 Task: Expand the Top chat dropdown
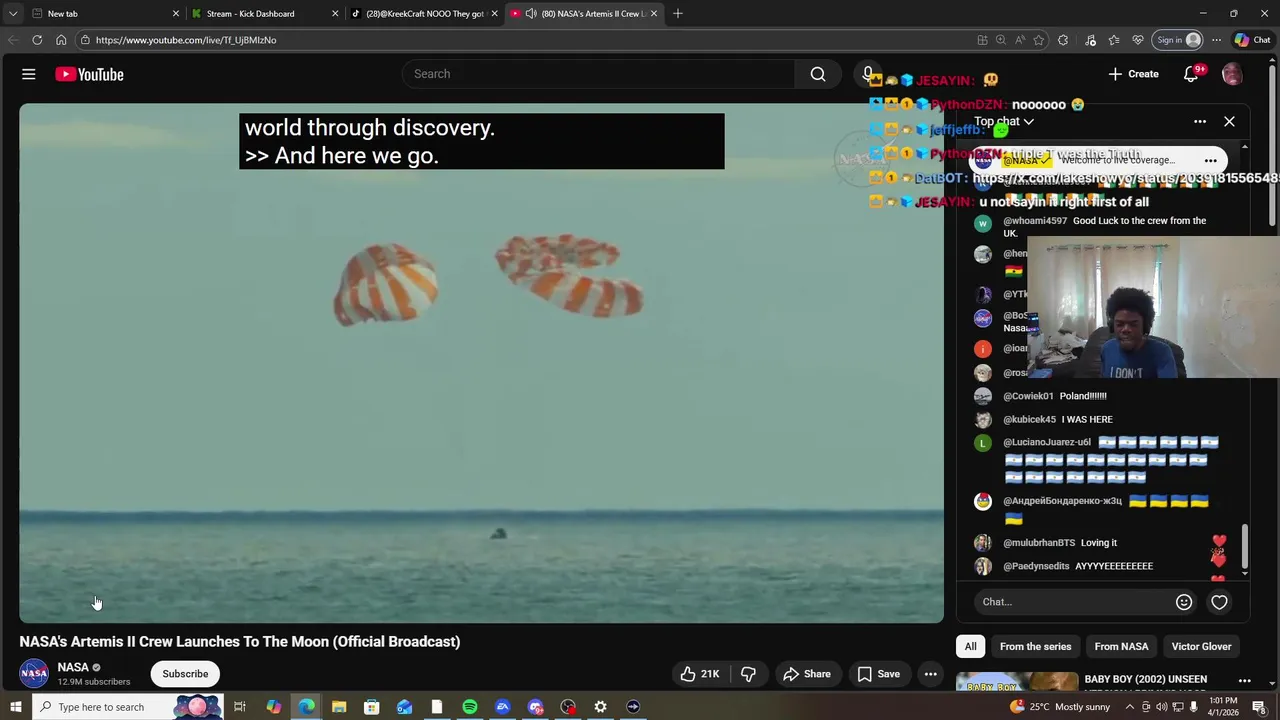tap(1004, 122)
